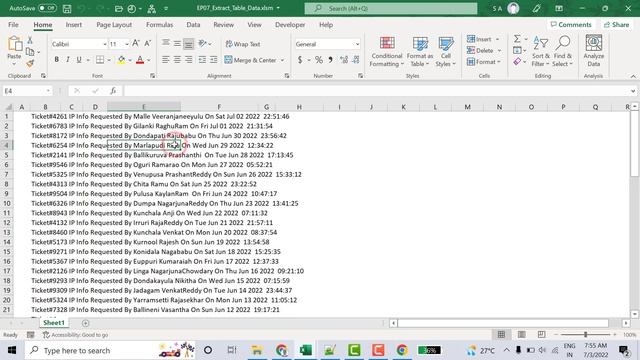Viewport: 640px width, 360px height.
Task: Adjust the zoom slider
Action: [x=585, y=335]
